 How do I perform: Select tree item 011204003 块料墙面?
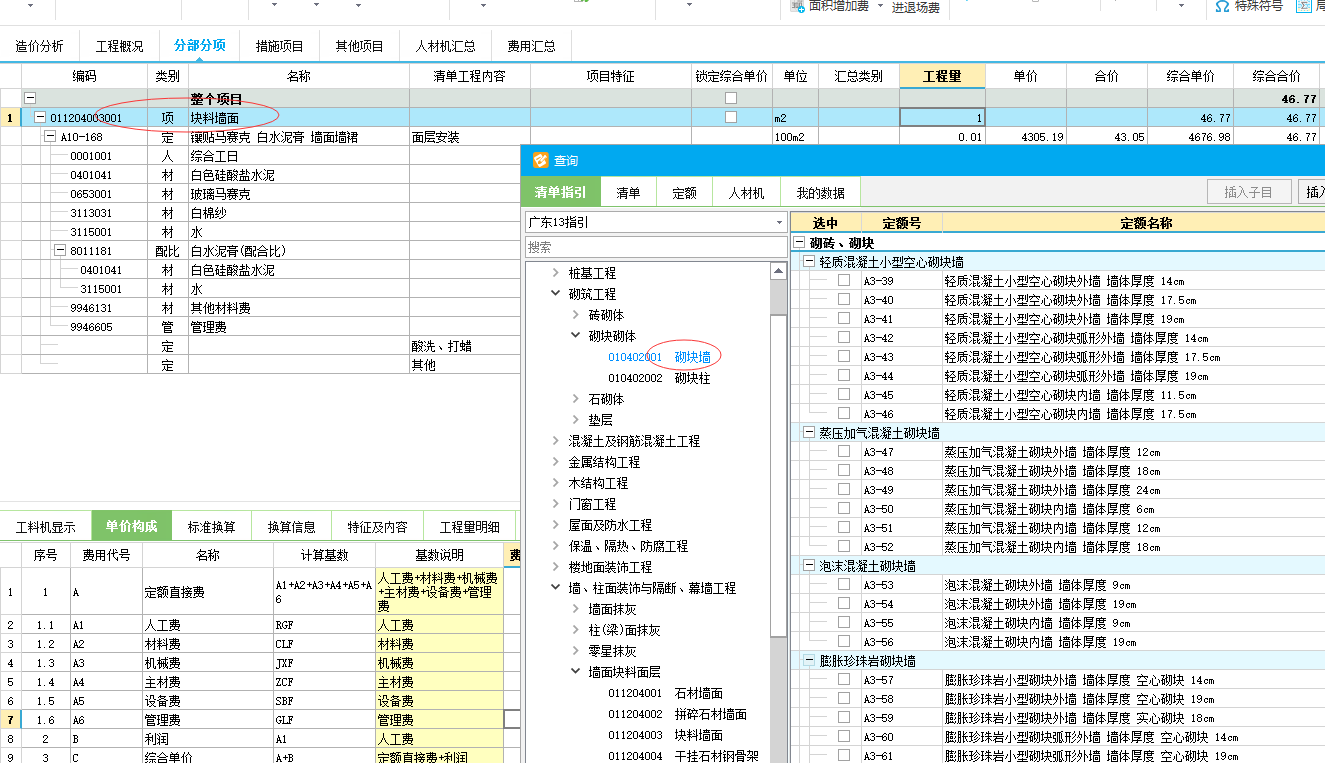(x=665, y=735)
